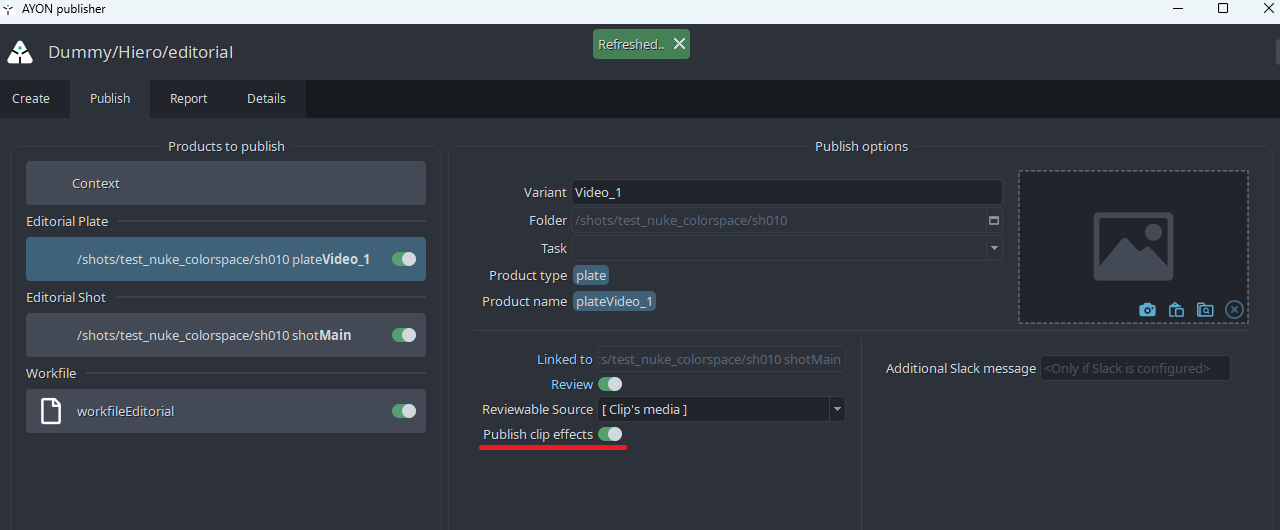Go to the Details tab
The image size is (1280, 530).
(x=266, y=99)
